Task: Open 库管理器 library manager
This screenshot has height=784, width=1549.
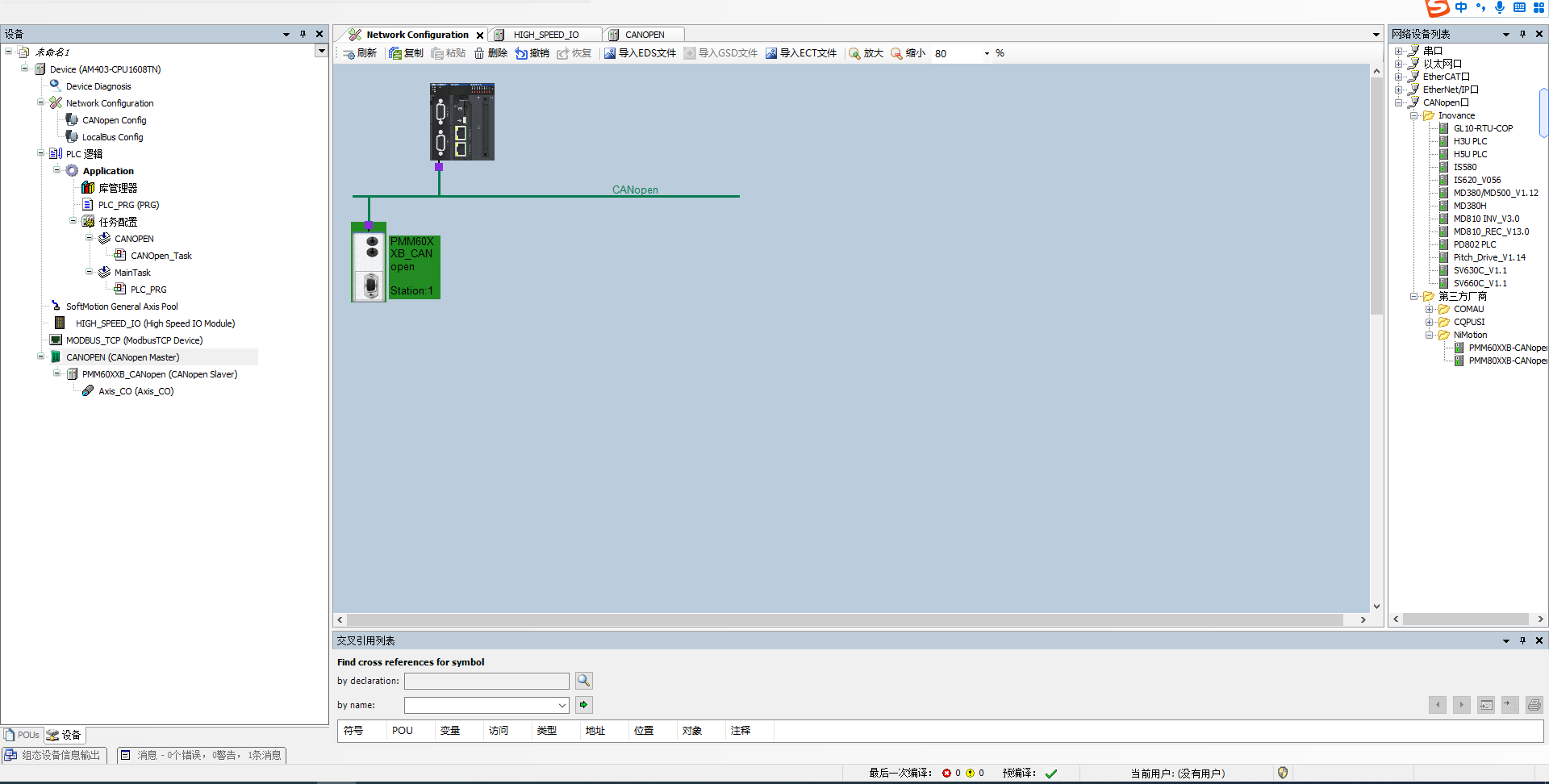Action: point(118,188)
